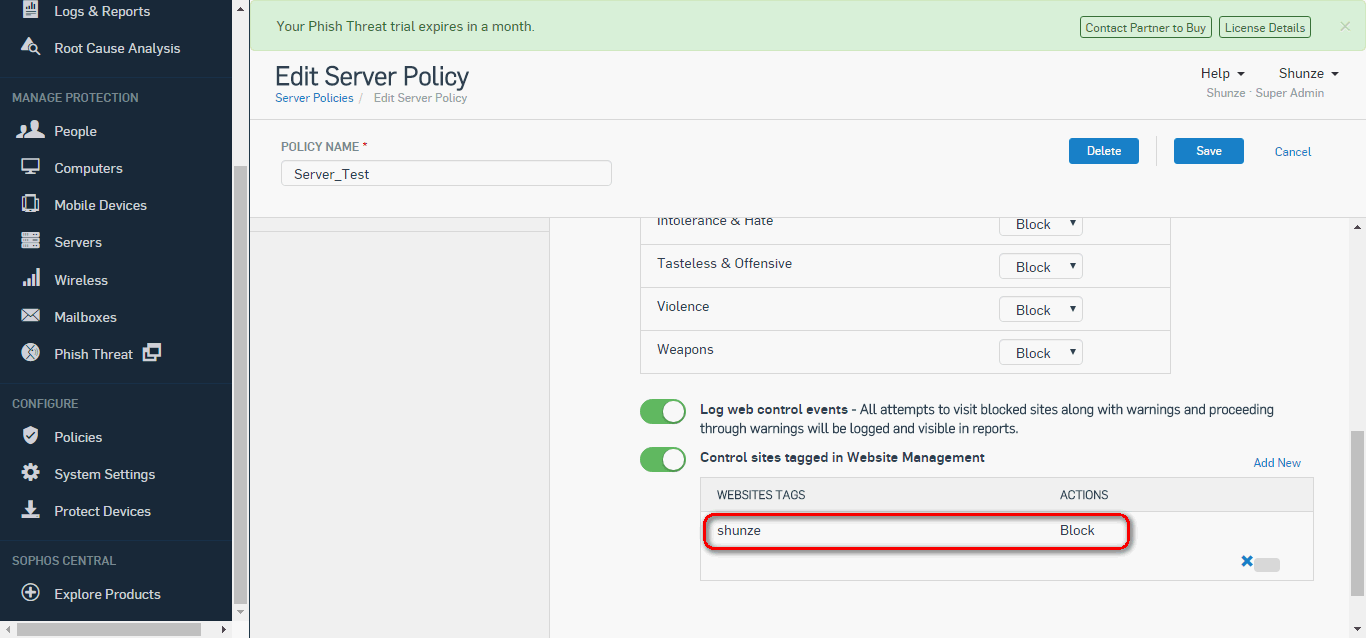Open Mobile Devices via its icon
The width and height of the screenshot is (1366, 638).
pyautogui.click(x=31, y=205)
